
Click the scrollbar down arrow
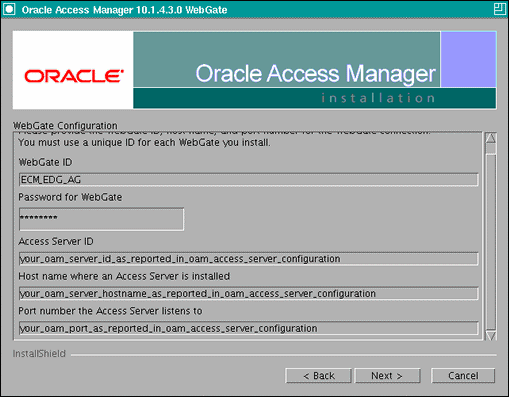(491, 336)
